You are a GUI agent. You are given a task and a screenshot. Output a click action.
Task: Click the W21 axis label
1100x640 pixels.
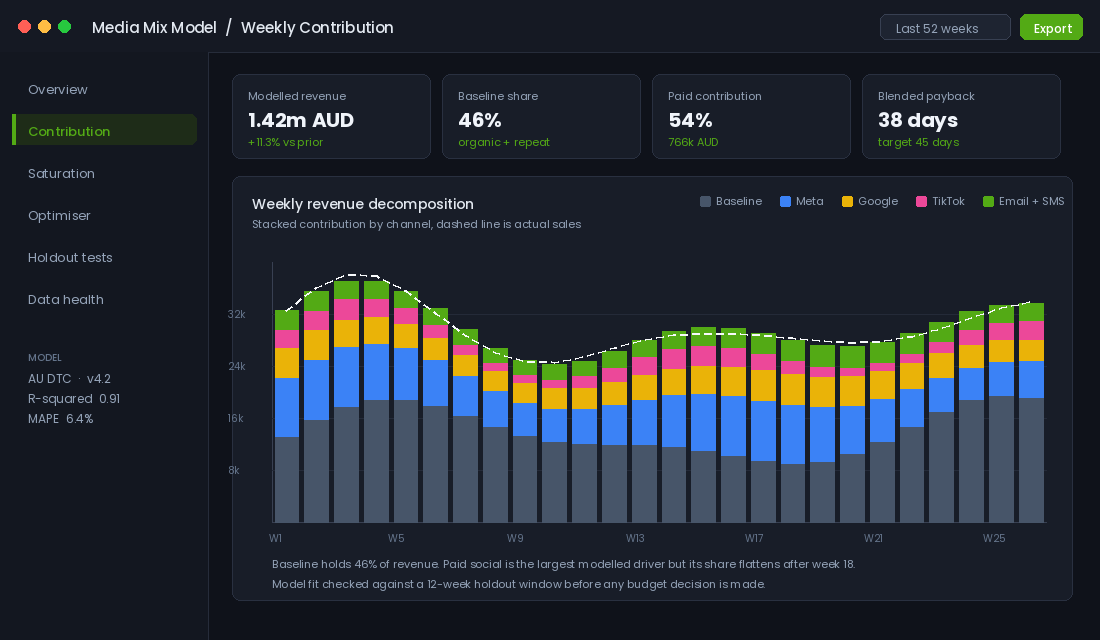click(873, 538)
